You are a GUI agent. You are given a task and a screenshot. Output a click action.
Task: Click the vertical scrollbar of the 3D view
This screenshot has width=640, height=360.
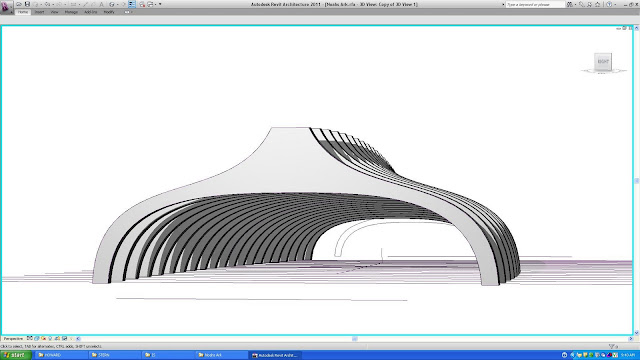click(x=636, y=180)
